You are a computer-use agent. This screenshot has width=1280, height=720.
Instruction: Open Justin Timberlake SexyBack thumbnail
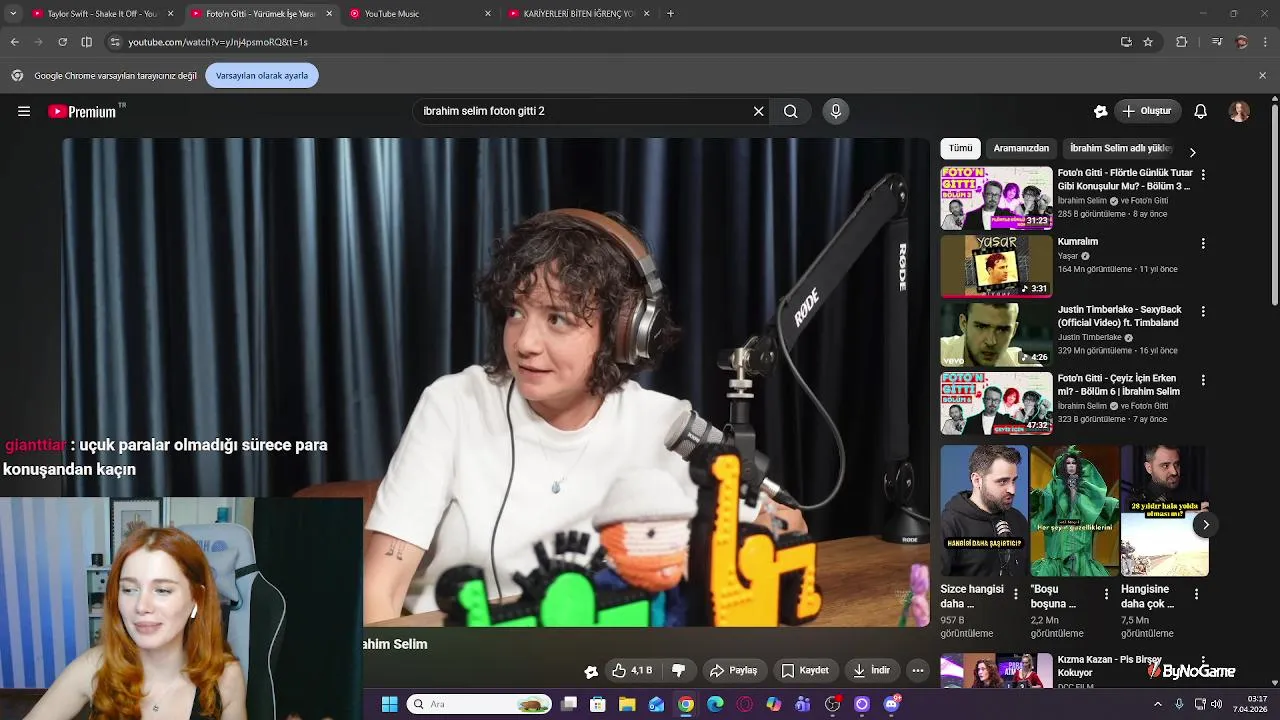coord(996,335)
